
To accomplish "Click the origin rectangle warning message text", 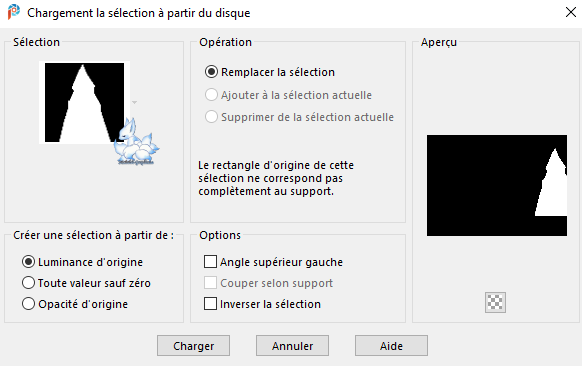I will (x=276, y=178).
